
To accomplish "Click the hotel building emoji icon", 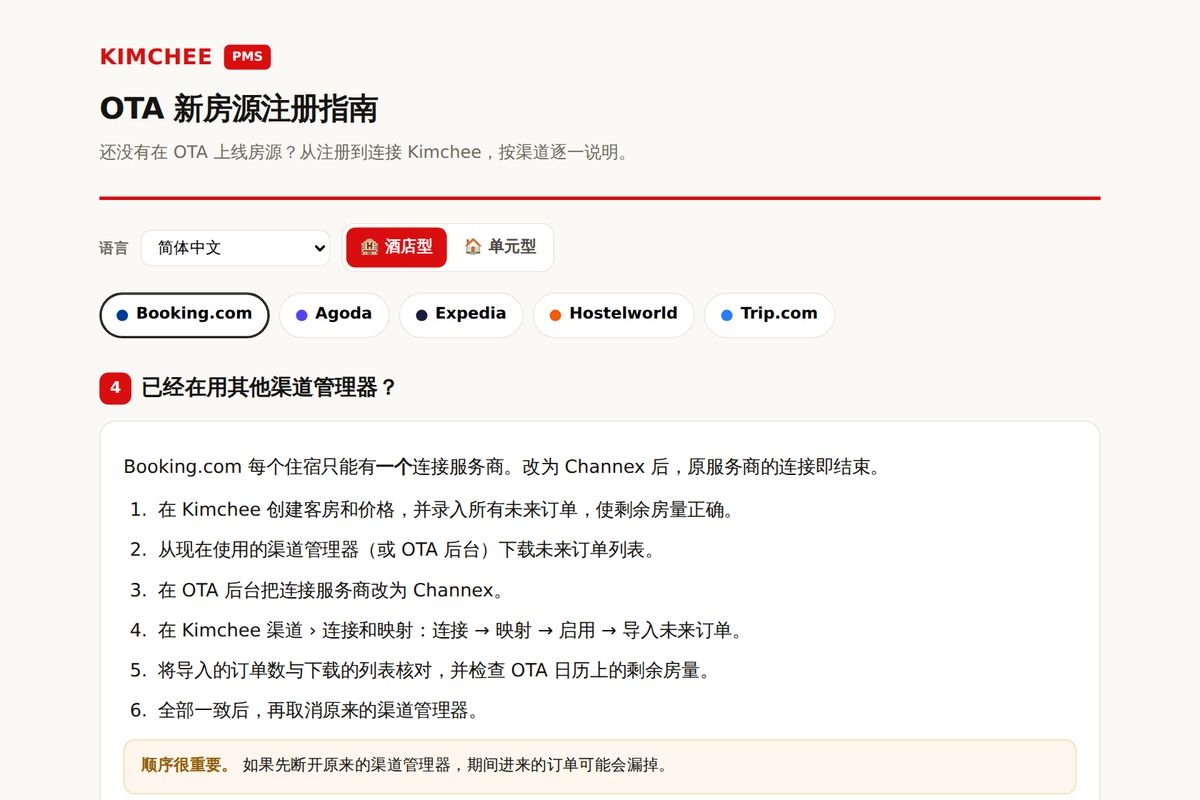I will coord(369,247).
